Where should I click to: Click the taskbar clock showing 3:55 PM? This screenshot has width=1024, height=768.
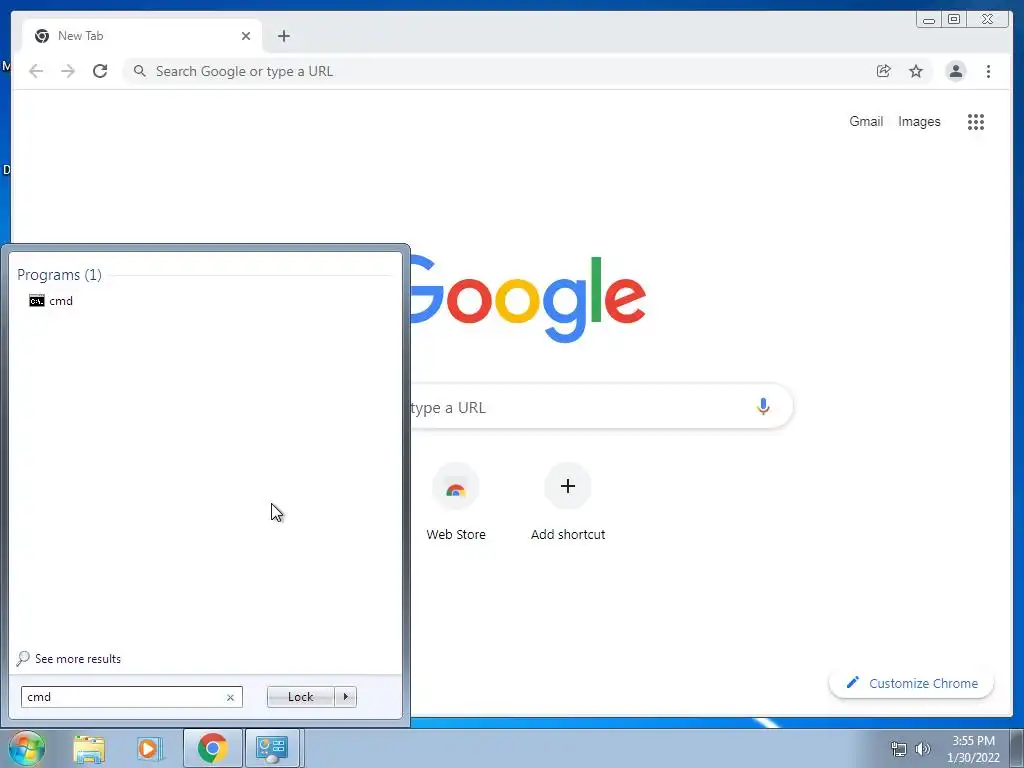tap(973, 749)
